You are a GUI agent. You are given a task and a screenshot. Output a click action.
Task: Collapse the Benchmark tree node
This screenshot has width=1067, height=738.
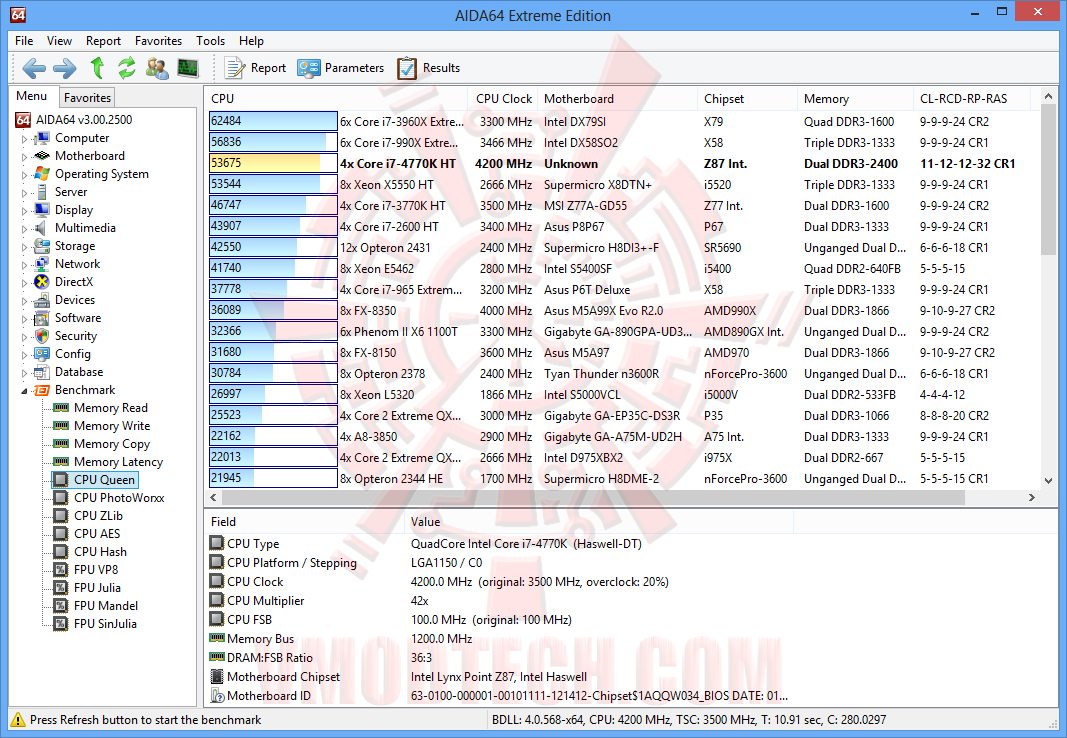pyautogui.click(x=24, y=390)
